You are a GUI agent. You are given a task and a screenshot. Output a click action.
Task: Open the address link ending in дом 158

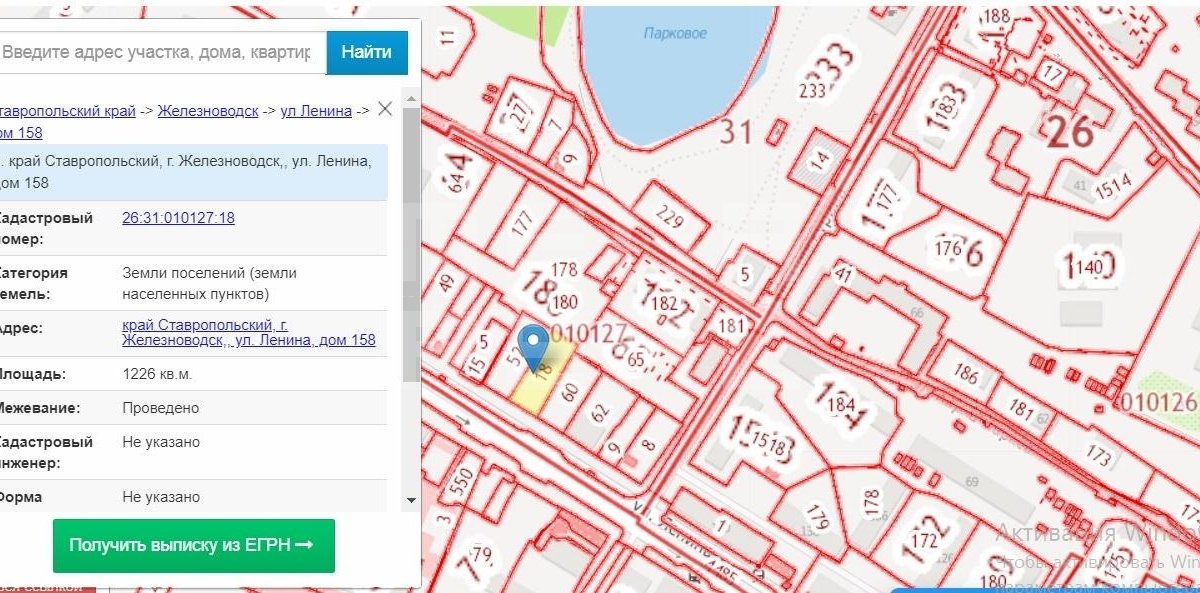(248, 332)
